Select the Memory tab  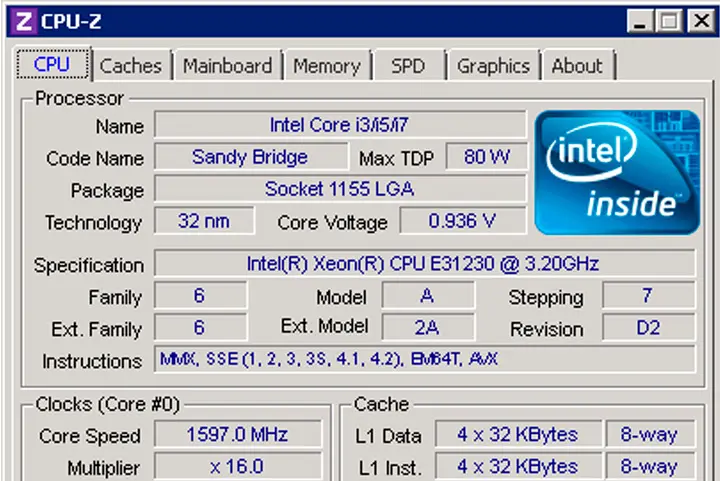click(327, 66)
